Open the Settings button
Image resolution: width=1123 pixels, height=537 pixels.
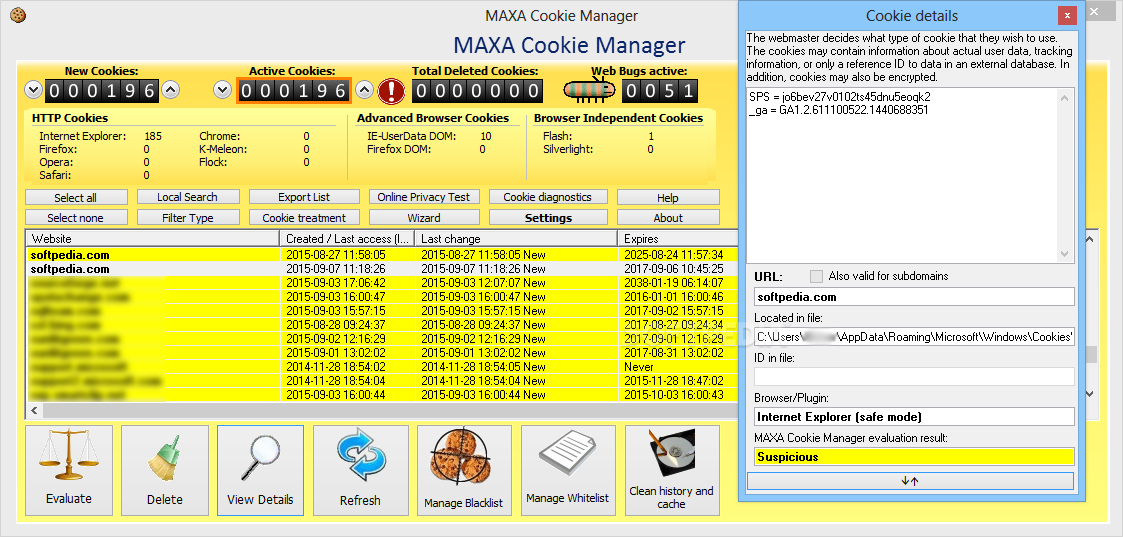click(548, 218)
